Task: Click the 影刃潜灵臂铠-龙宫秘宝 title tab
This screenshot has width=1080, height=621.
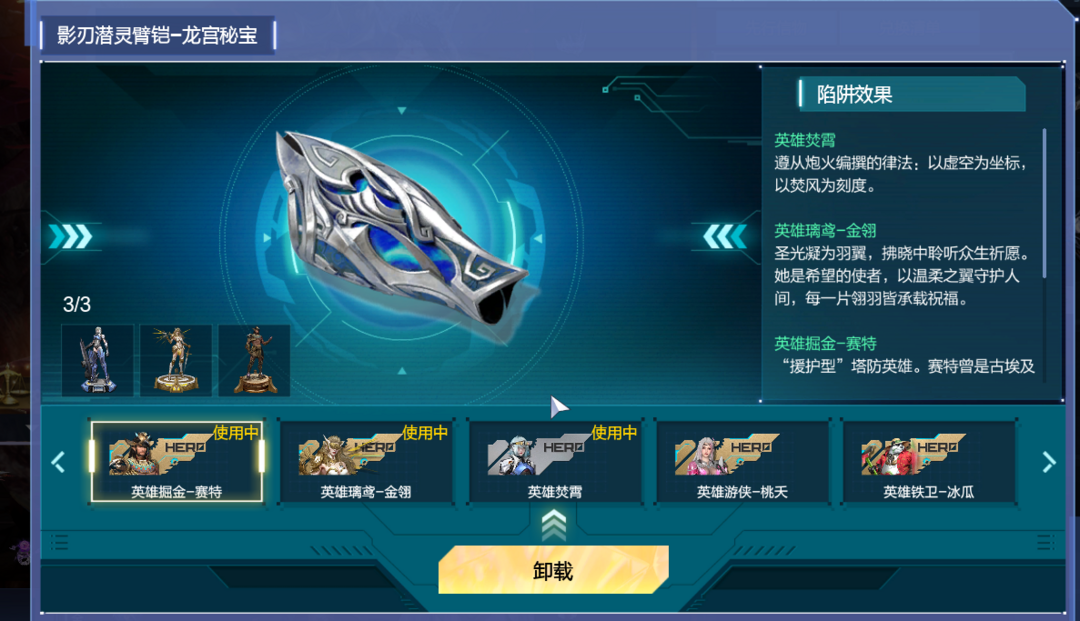Action: 158,35
